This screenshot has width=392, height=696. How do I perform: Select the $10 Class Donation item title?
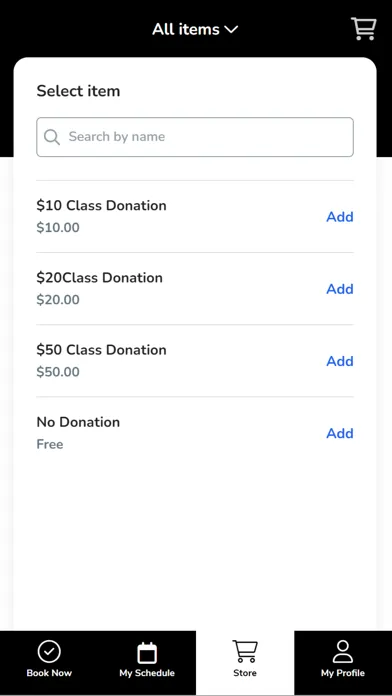point(101,206)
